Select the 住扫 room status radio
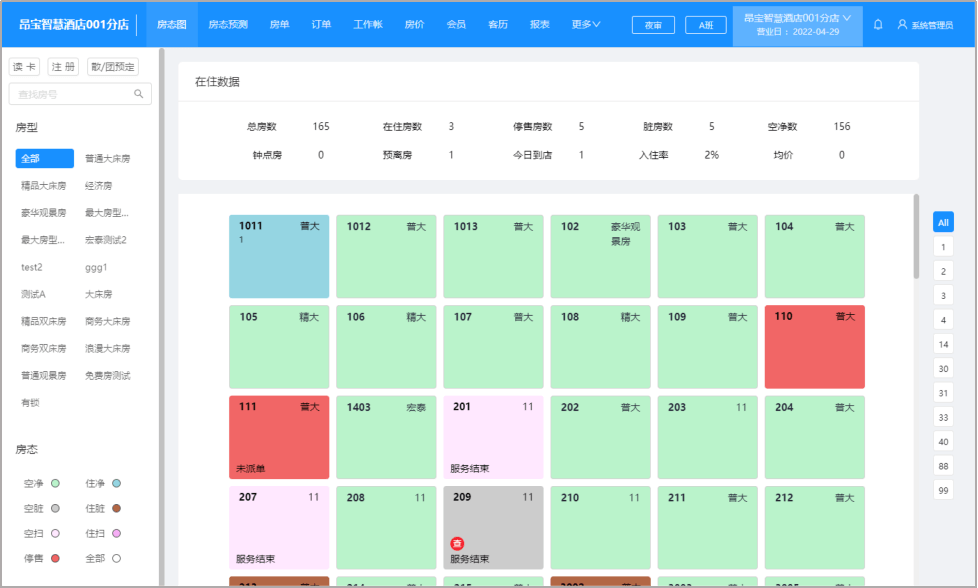The height and width of the screenshot is (588, 978). pyautogui.click(x=117, y=533)
